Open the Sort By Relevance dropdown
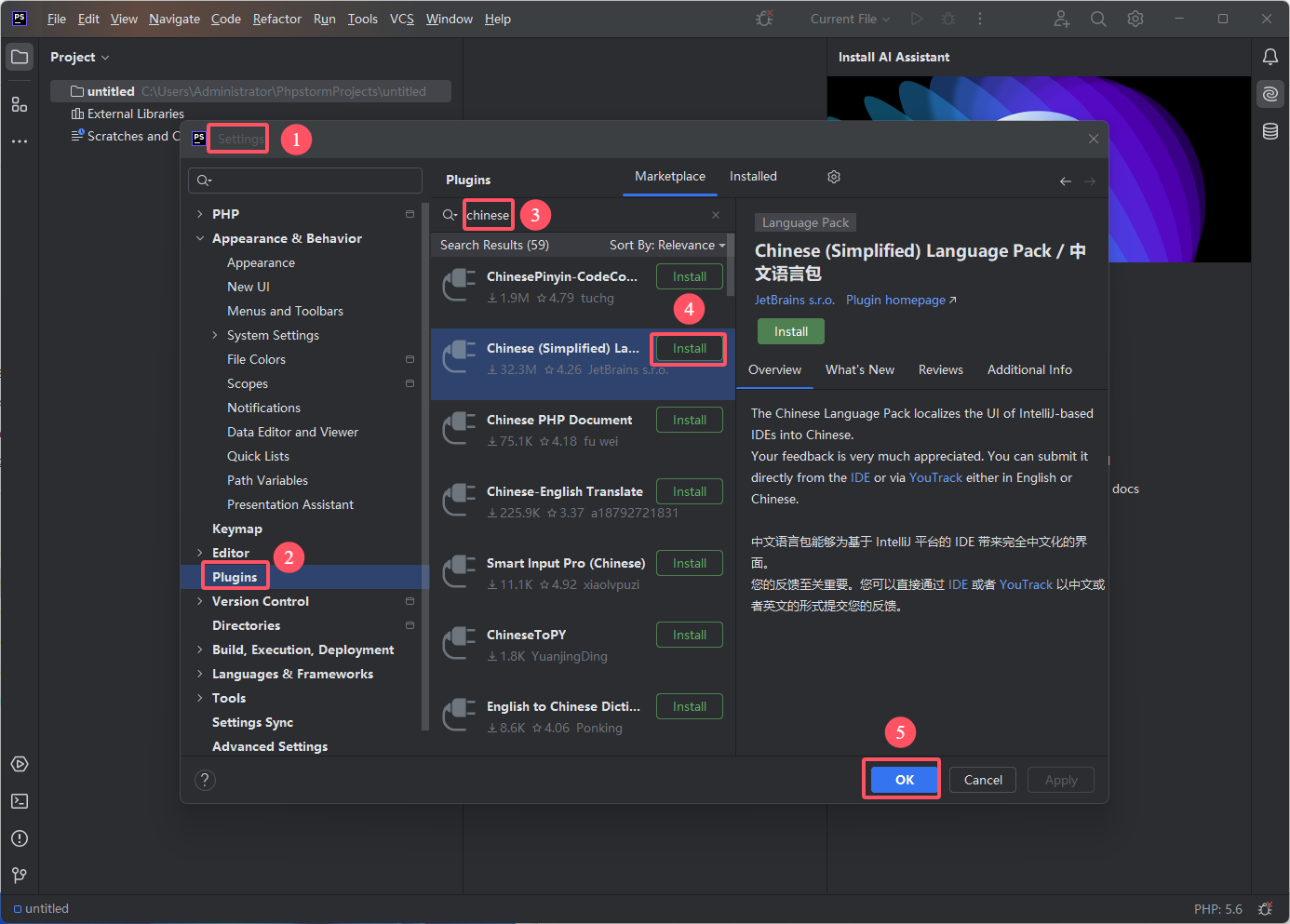1290x924 pixels. [667, 245]
